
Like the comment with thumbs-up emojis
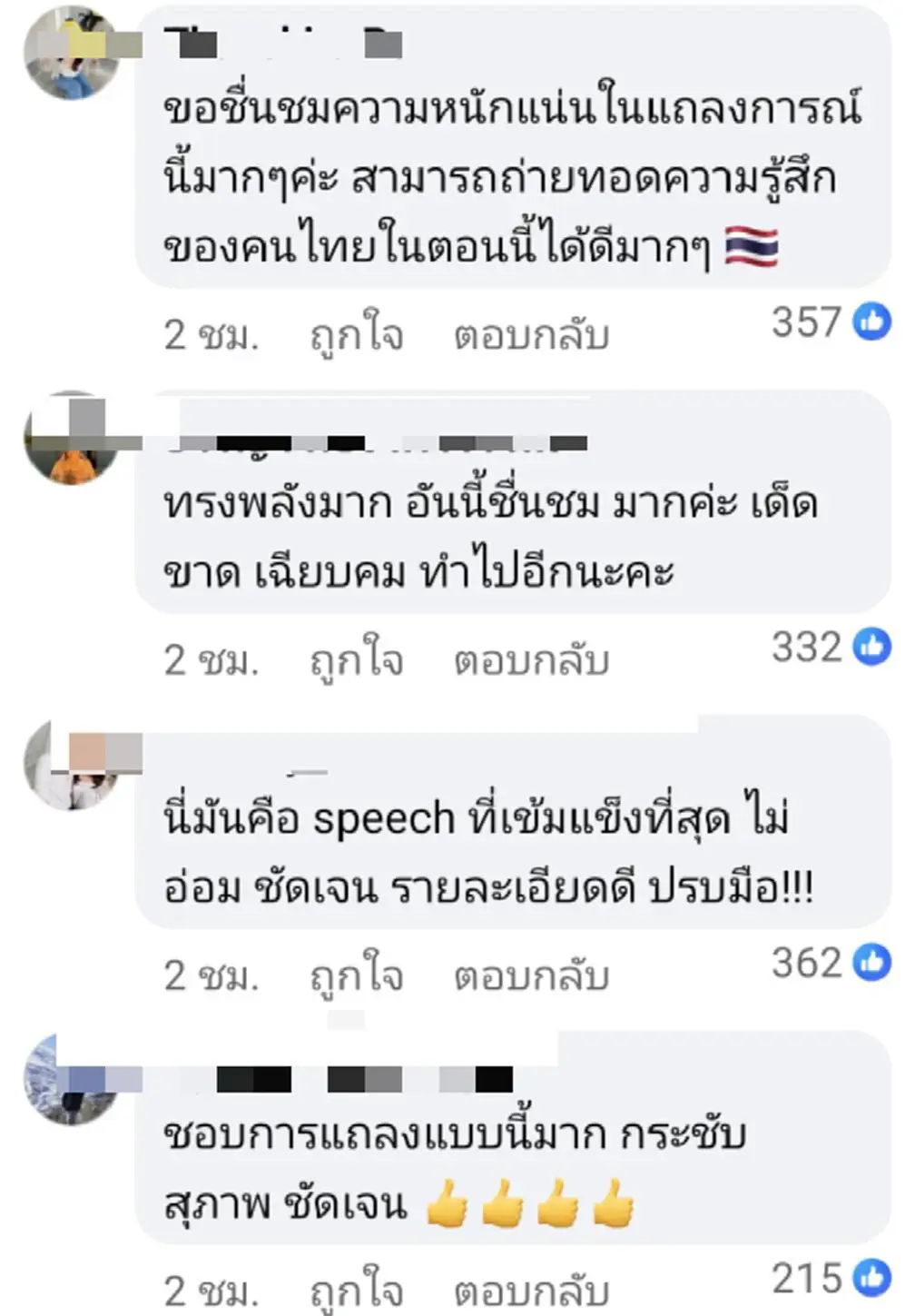[x=356, y=1291]
